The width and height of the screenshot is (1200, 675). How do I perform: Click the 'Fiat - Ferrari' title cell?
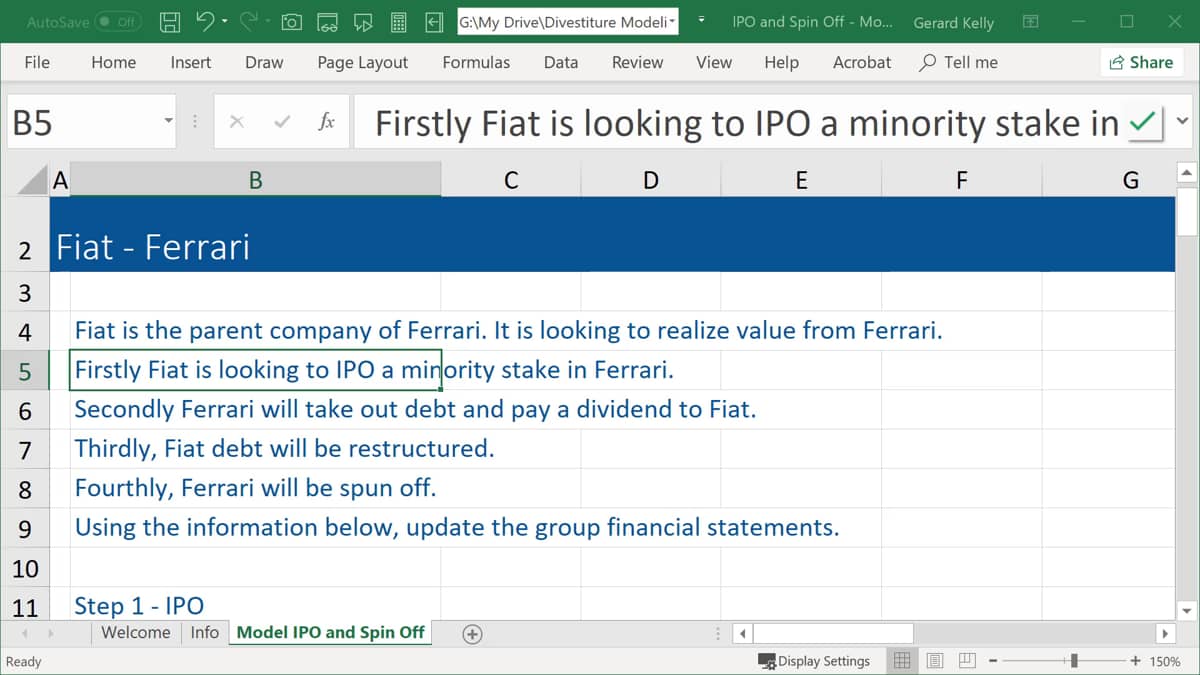(x=153, y=247)
